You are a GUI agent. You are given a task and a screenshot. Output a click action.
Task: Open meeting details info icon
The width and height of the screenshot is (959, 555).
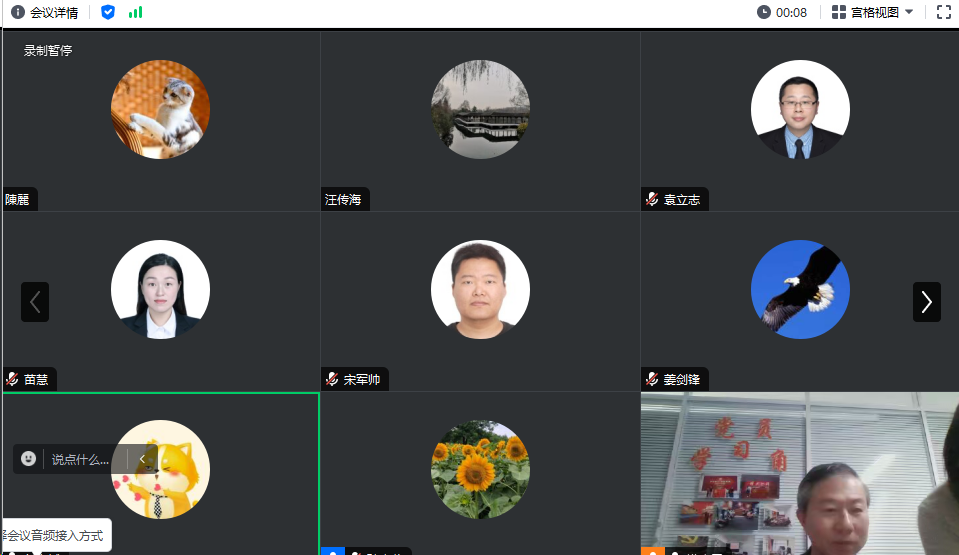click(x=18, y=12)
